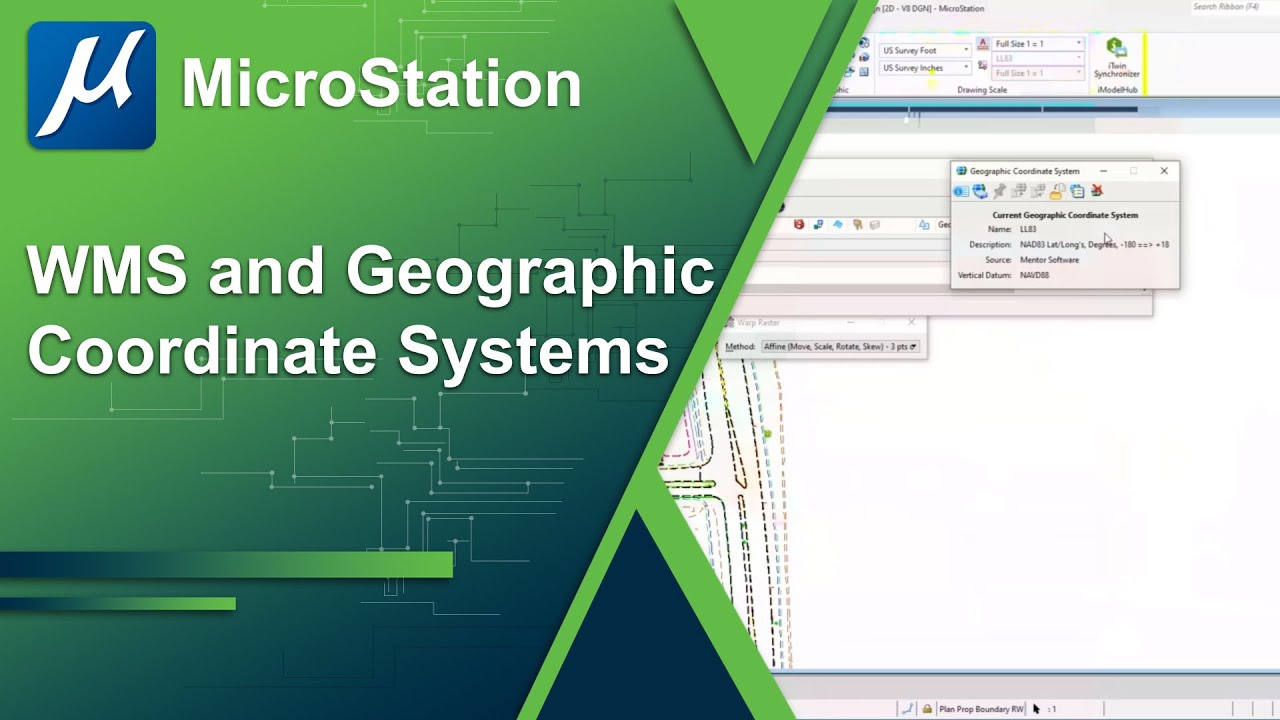The width and height of the screenshot is (1280, 720).
Task: Click the blue diamond icon in Raster Manager toolbar
Action: pos(838,224)
